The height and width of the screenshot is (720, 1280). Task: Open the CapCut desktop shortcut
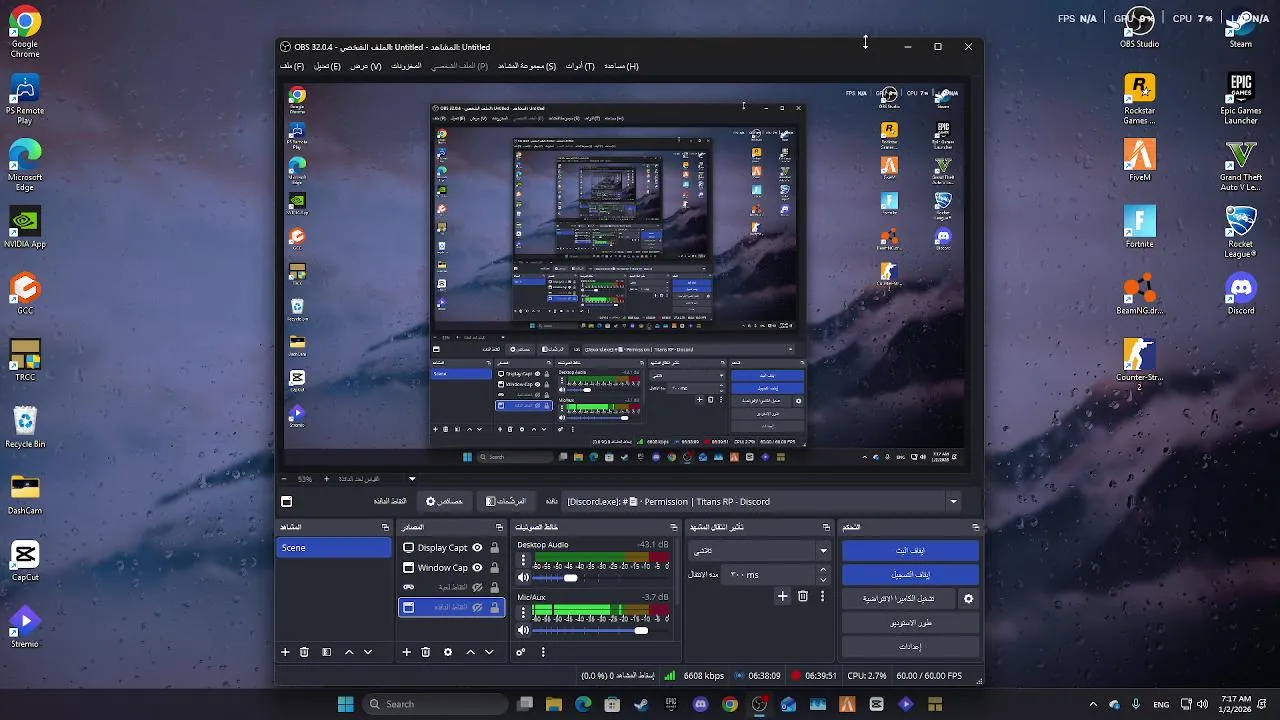(x=25, y=561)
